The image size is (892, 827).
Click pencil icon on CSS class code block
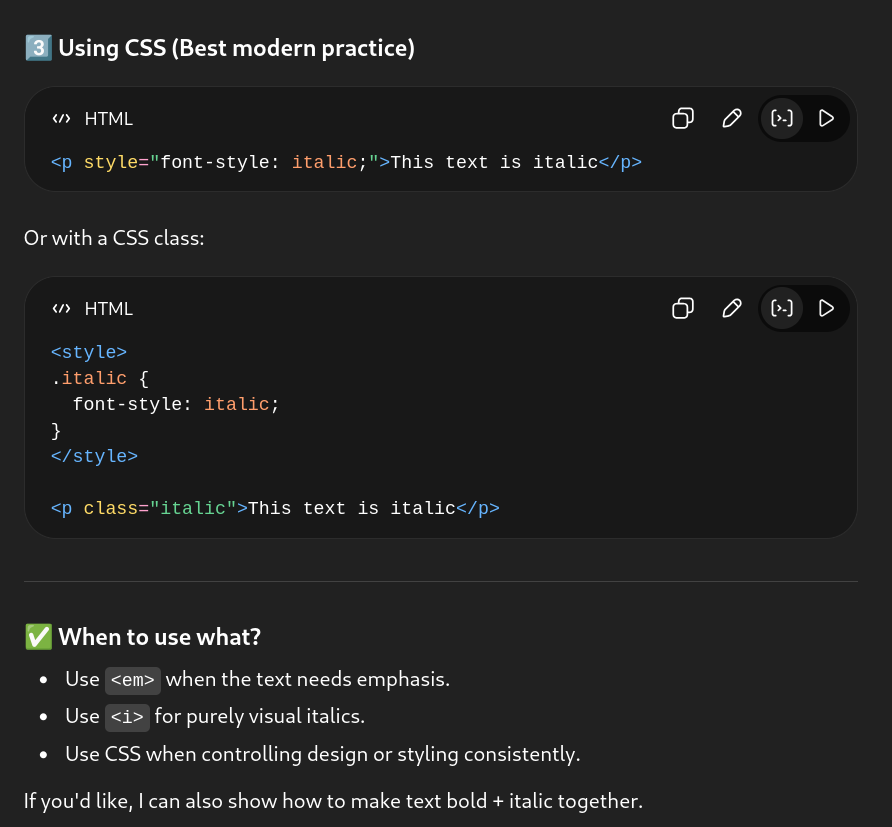tap(732, 308)
